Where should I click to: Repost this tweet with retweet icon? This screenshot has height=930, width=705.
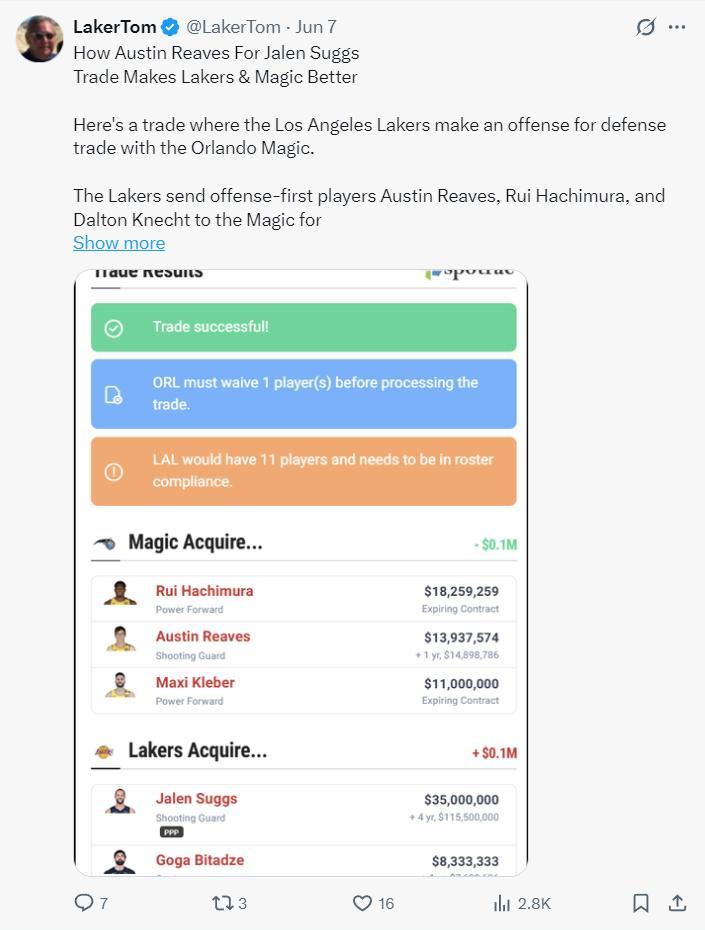pyautogui.click(x=222, y=903)
